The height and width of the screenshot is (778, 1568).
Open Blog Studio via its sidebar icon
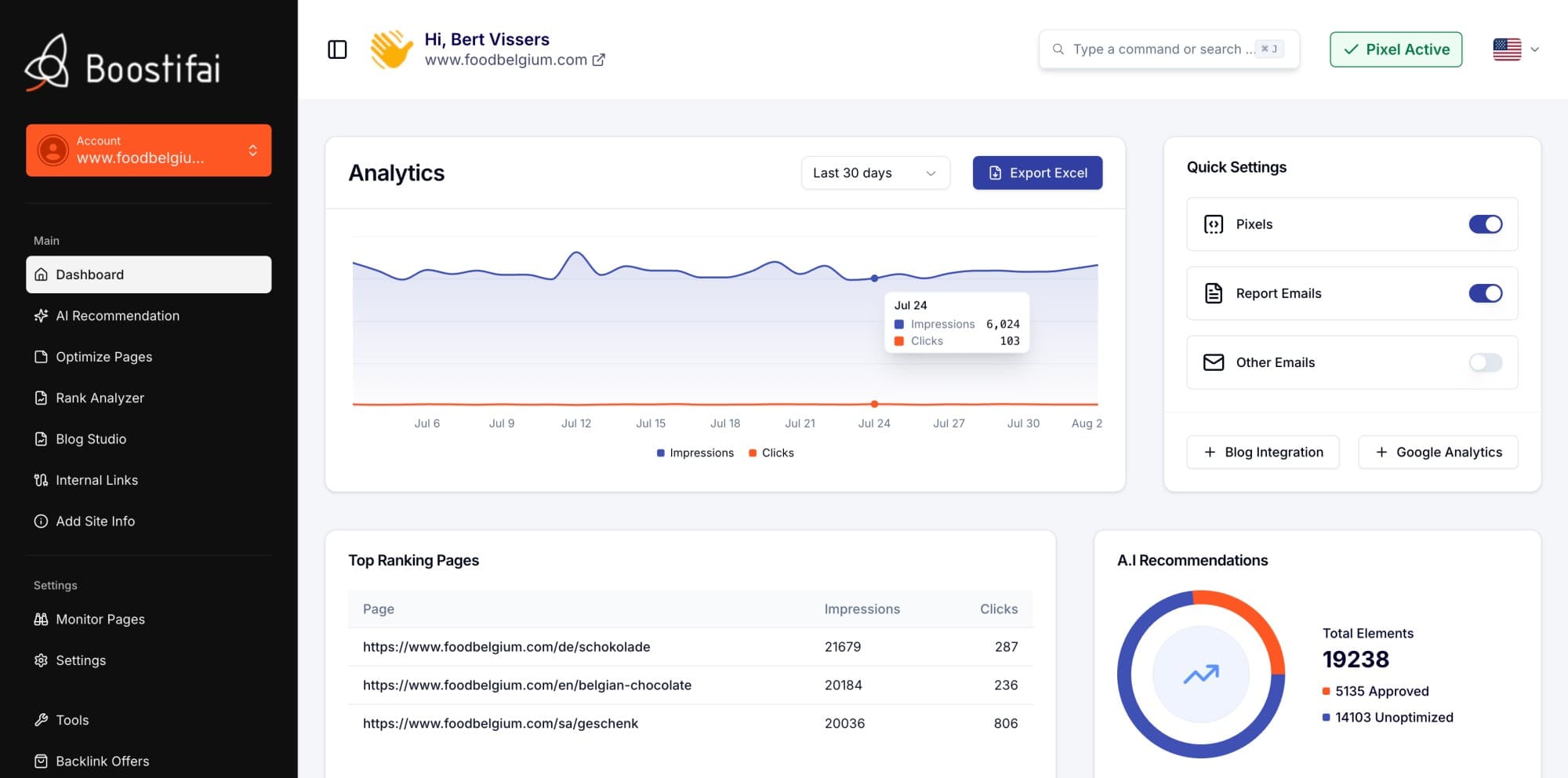click(x=42, y=438)
